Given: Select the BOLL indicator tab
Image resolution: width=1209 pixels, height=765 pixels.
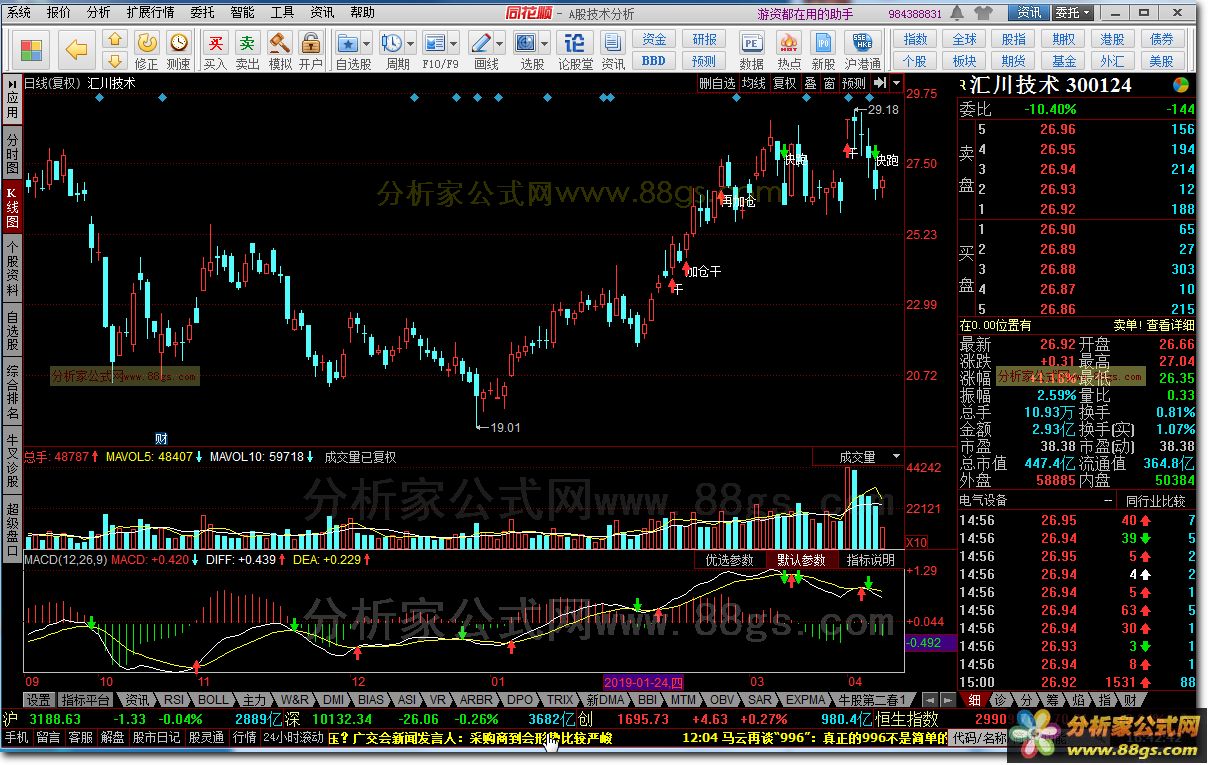Looking at the screenshot, I should [213, 700].
